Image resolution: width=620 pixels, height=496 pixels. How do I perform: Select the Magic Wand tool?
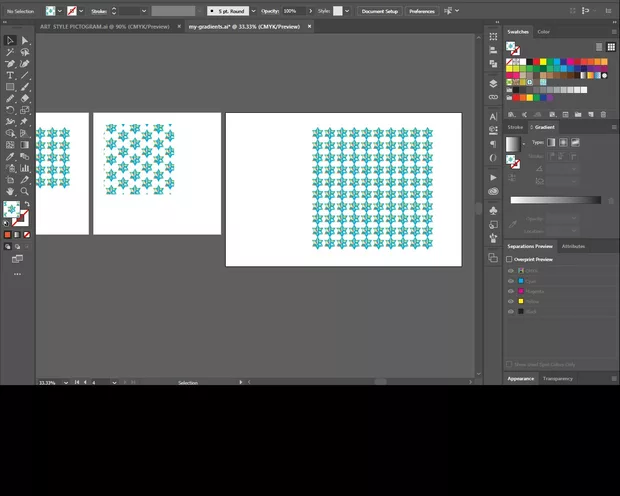click(10, 52)
